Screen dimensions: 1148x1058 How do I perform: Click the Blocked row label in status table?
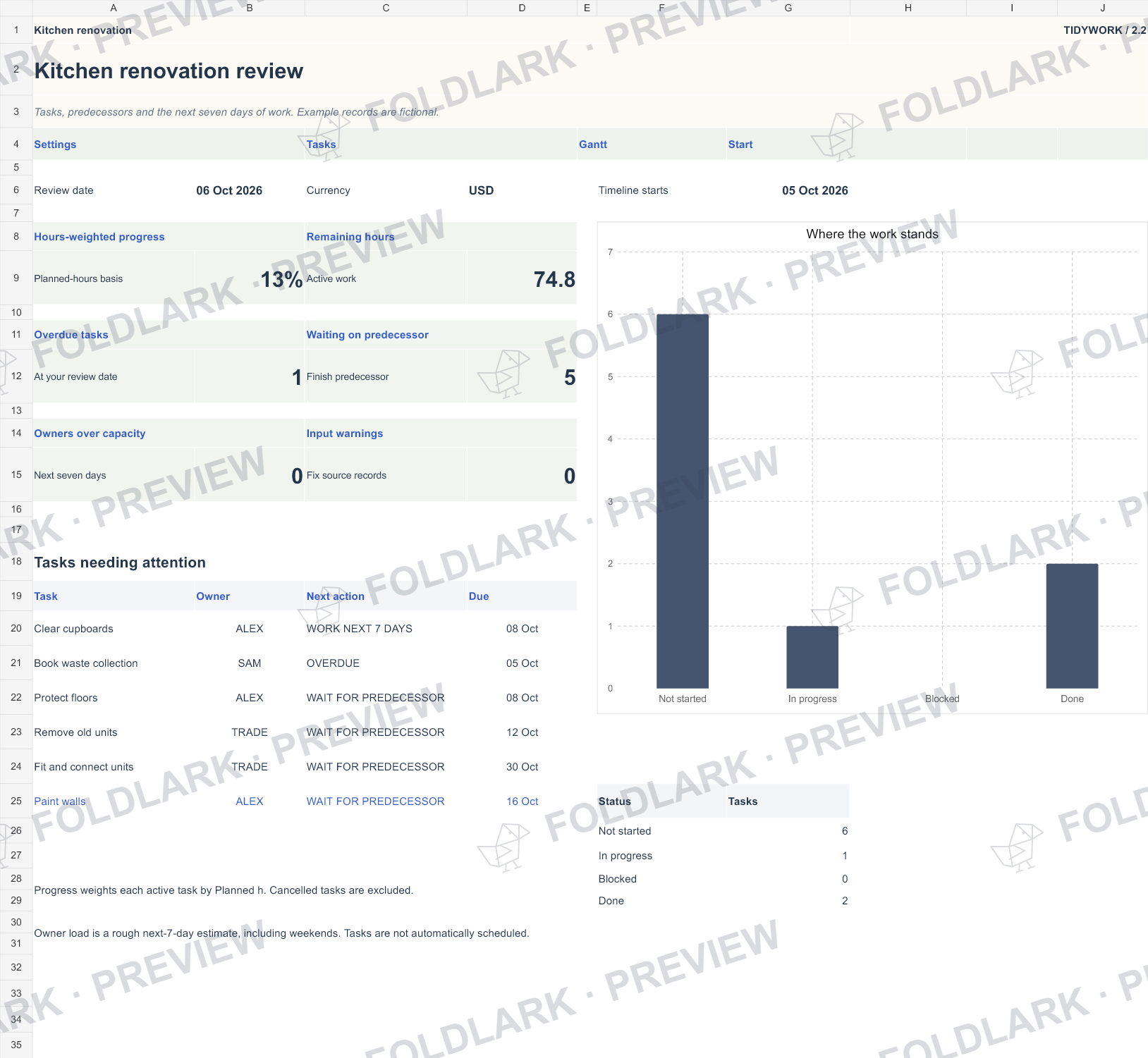point(618,879)
